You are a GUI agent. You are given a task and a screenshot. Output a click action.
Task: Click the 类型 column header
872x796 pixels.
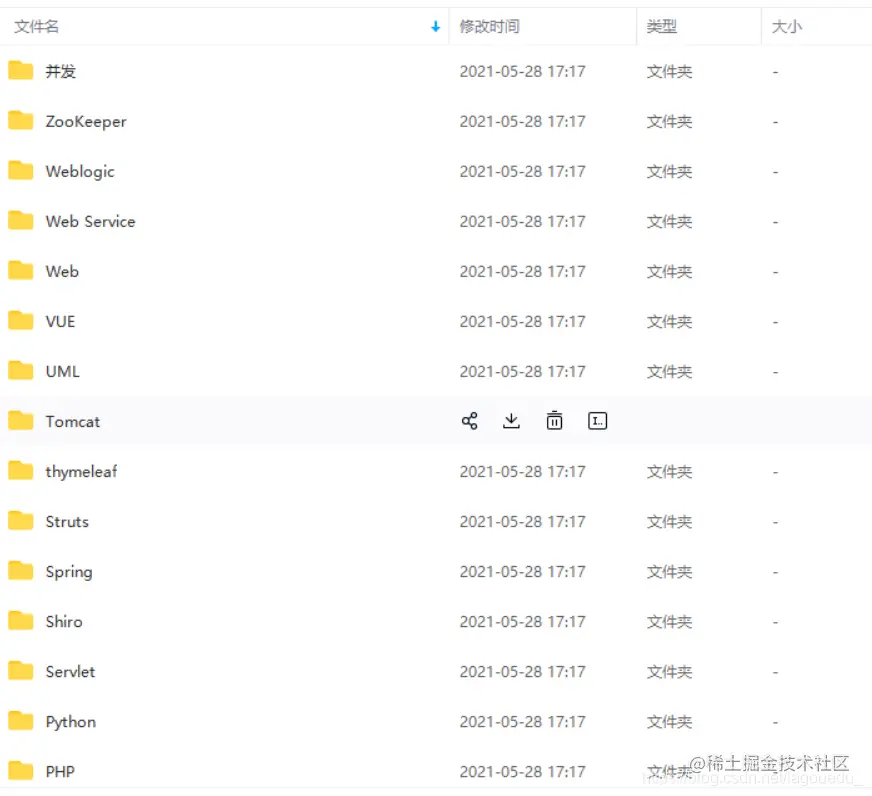(661, 27)
